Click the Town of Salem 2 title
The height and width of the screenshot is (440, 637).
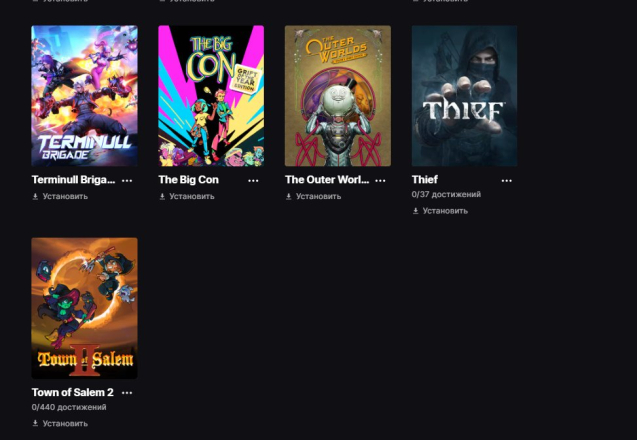click(72, 392)
